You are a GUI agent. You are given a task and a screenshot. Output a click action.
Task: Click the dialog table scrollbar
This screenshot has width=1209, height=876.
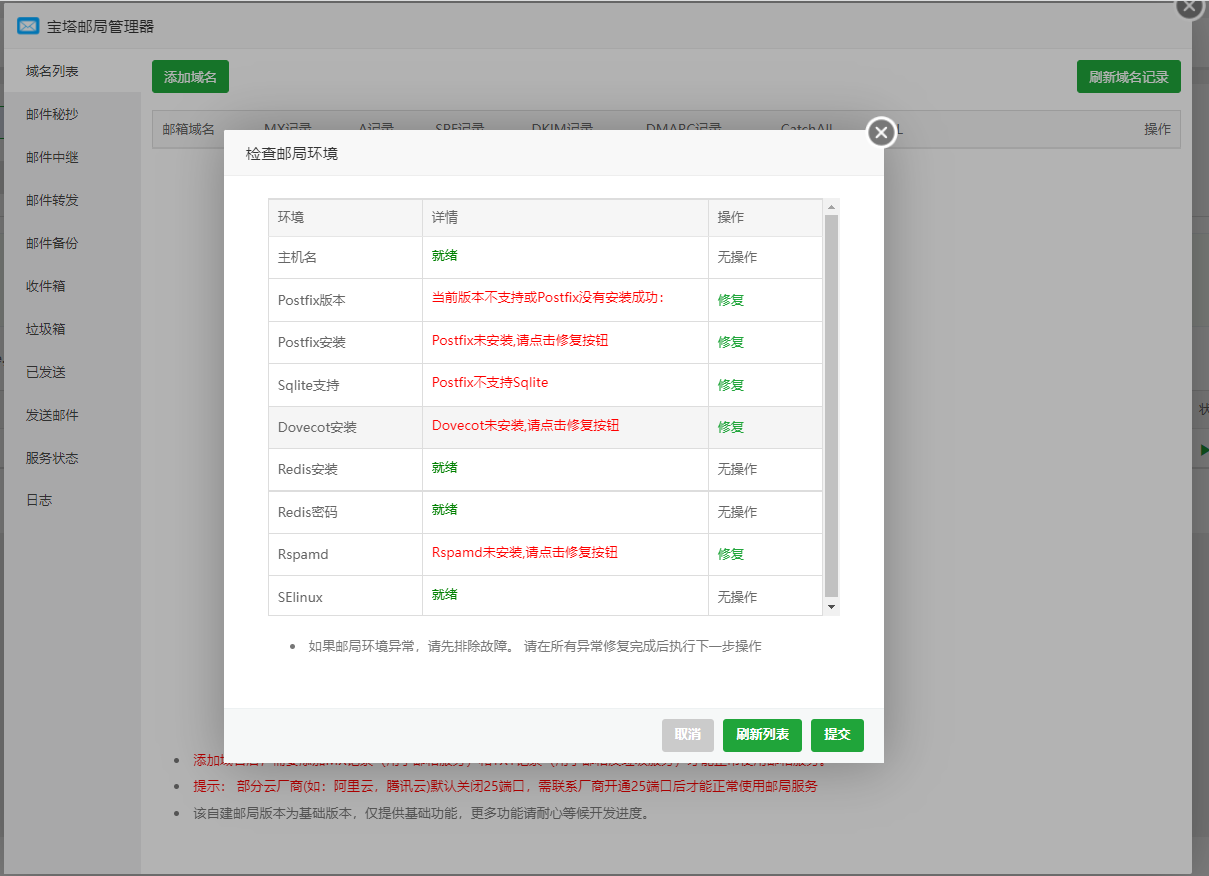point(830,400)
